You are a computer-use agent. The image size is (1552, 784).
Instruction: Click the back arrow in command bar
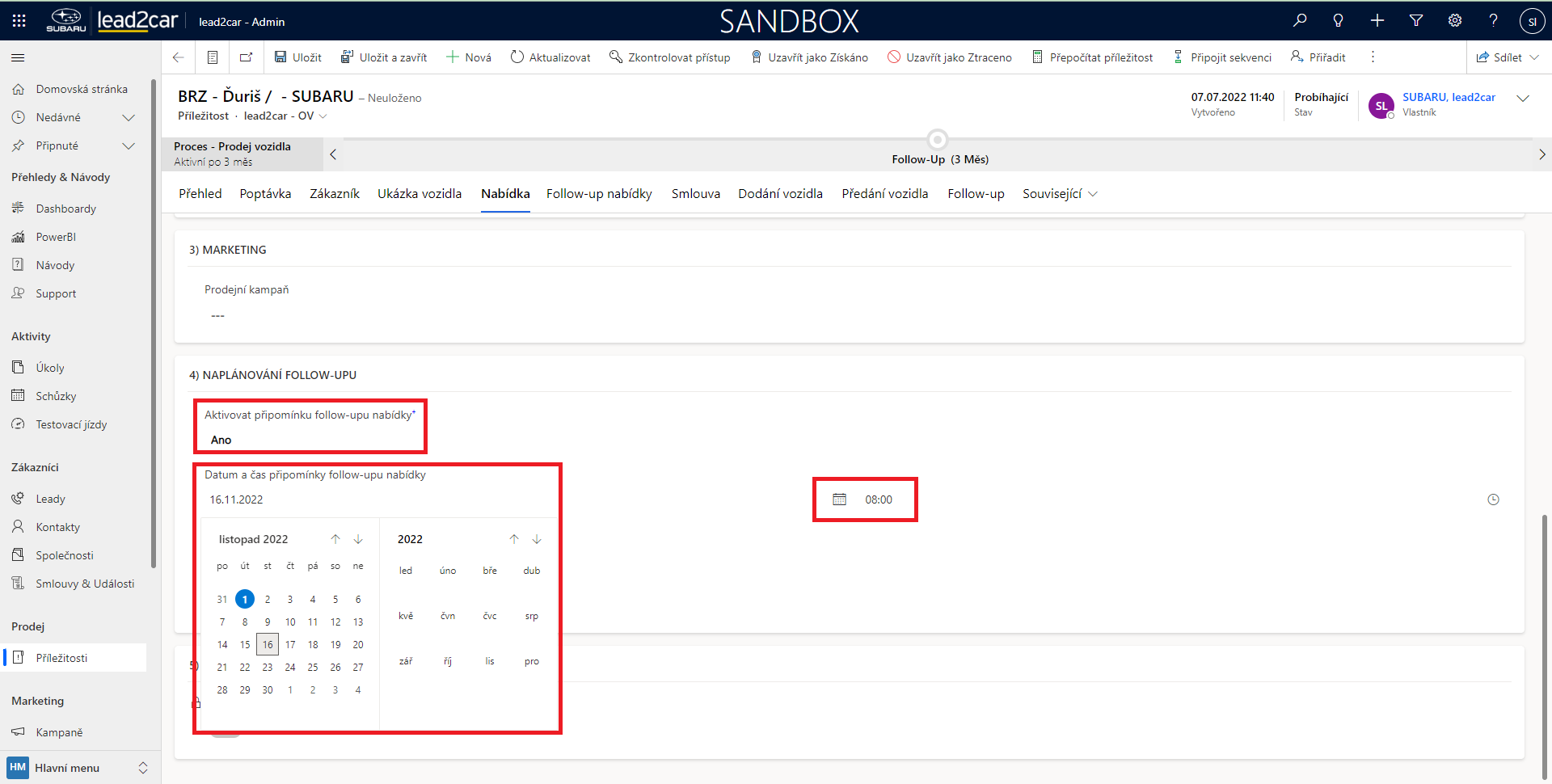click(x=179, y=57)
